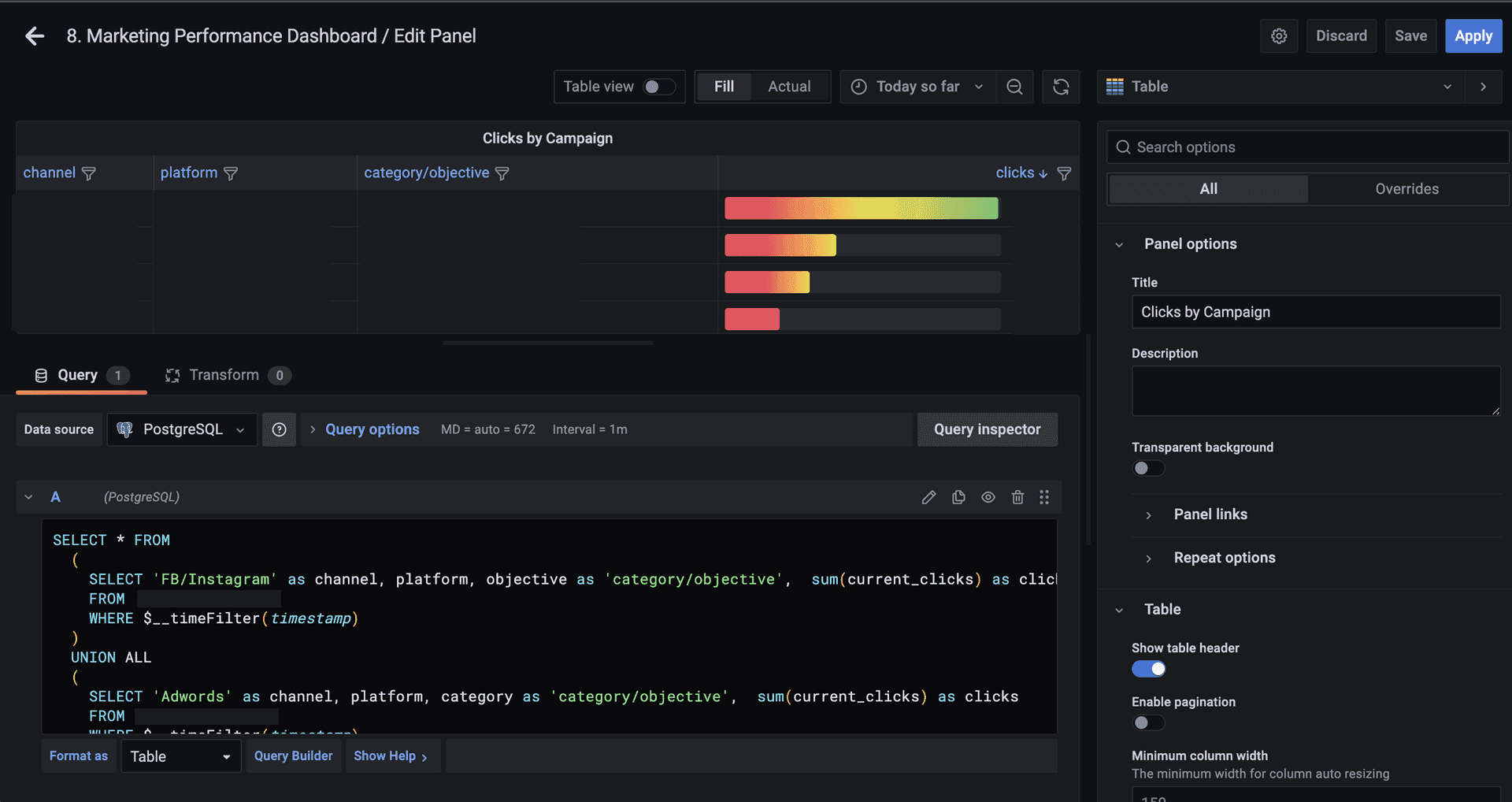This screenshot has width=1512, height=802.
Task: Click the Apply button
Action: coord(1473,36)
